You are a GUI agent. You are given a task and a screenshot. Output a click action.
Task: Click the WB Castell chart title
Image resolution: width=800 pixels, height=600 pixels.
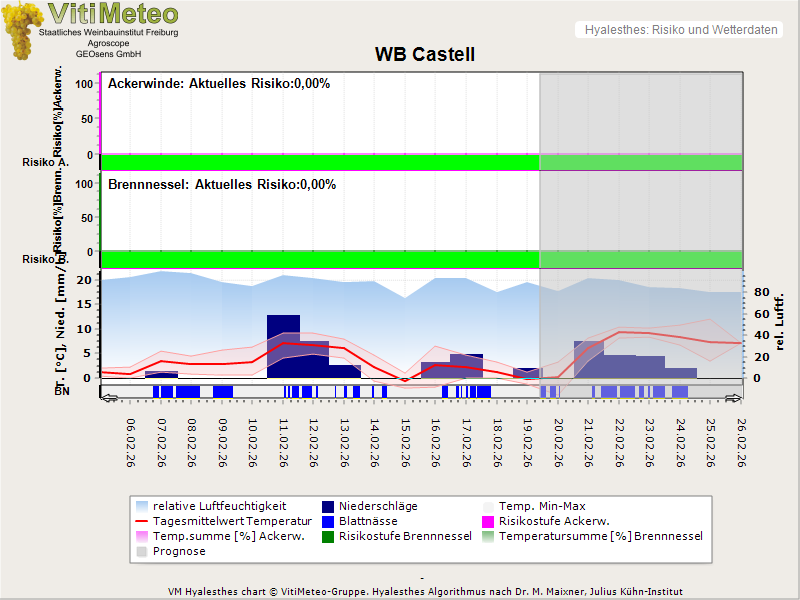[425, 54]
